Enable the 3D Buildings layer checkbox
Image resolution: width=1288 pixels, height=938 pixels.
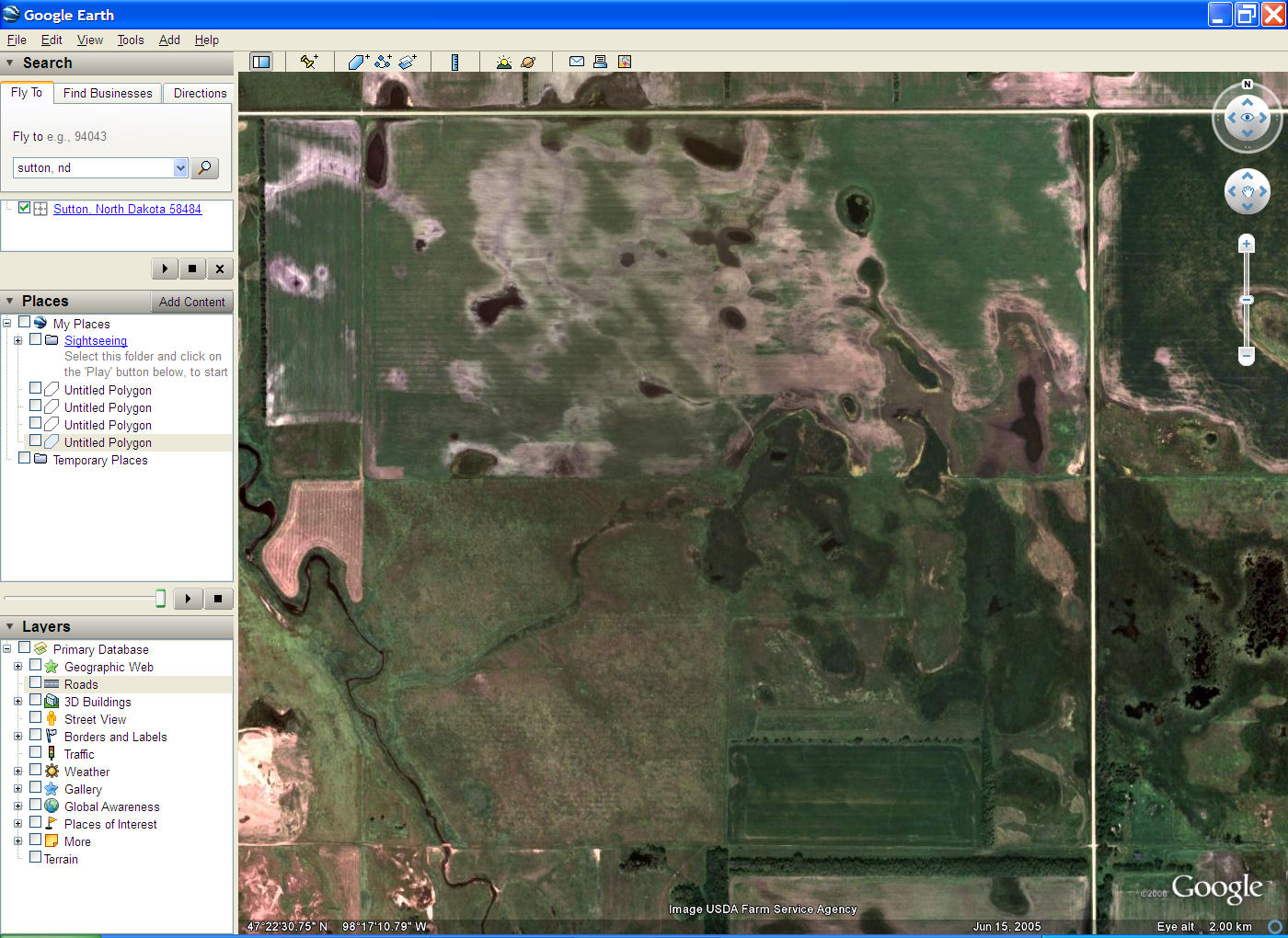click(35, 701)
